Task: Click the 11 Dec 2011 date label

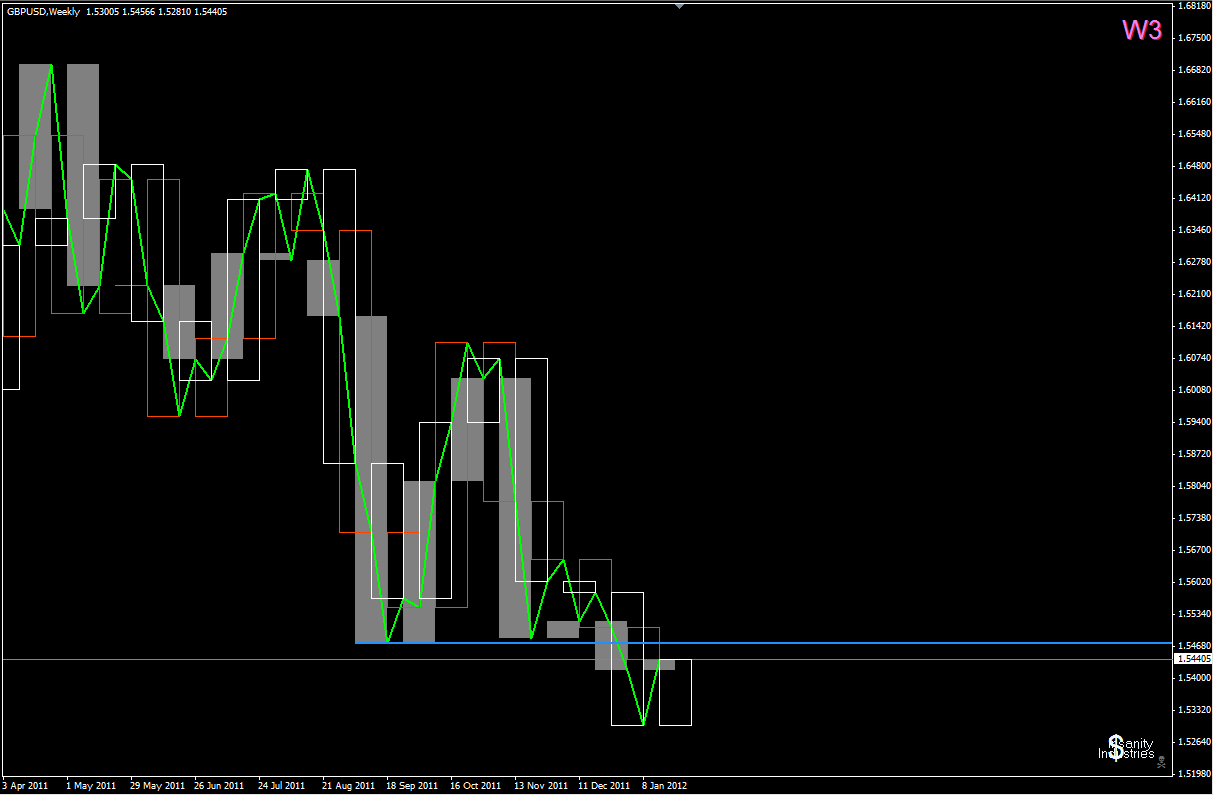Action: (x=604, y=786)
